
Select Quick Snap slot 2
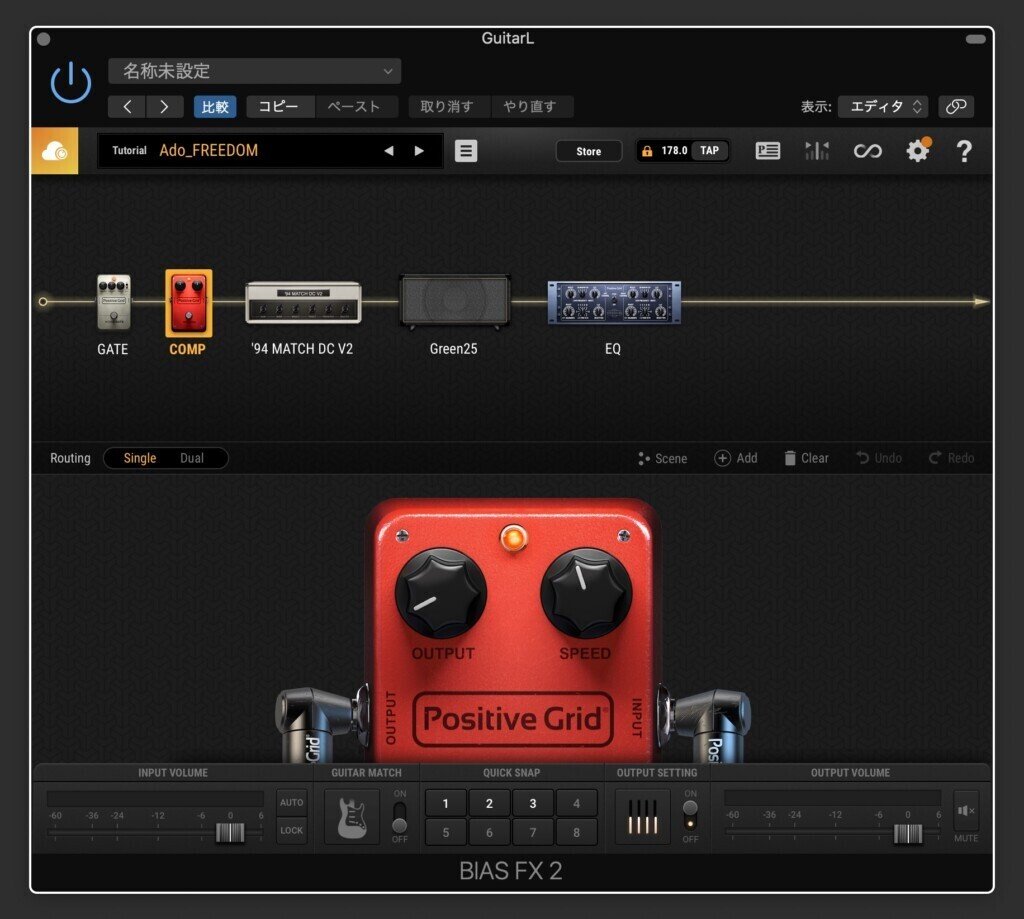tap(489, 803)
